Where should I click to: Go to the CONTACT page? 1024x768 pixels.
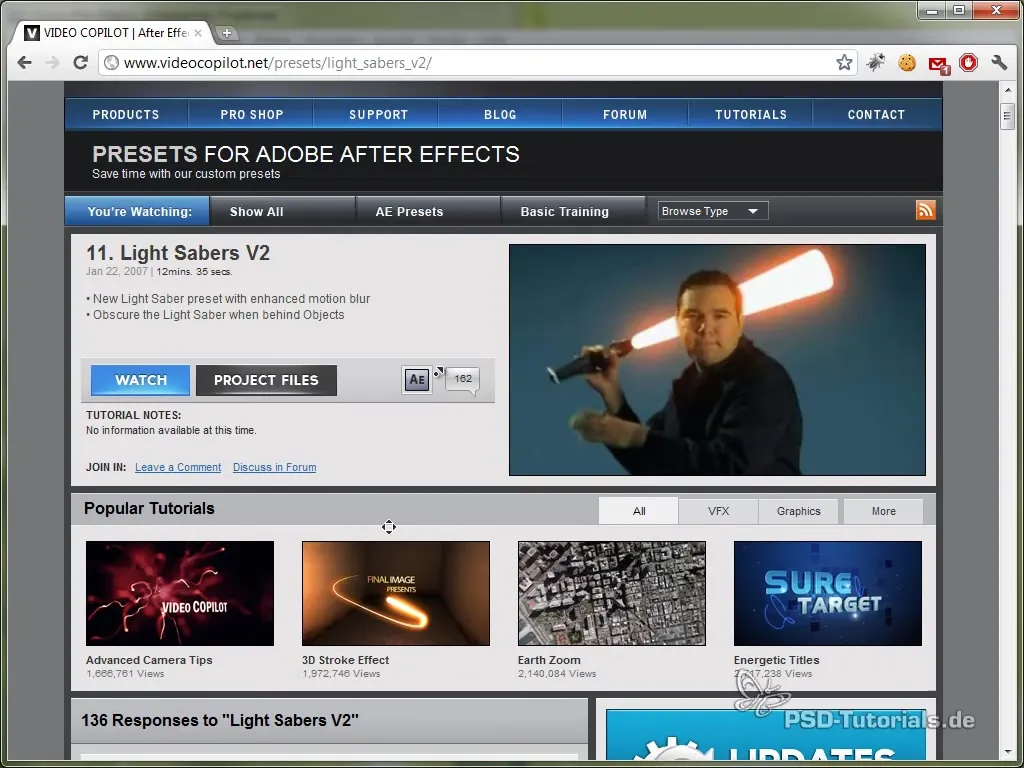tap(876, 114)
